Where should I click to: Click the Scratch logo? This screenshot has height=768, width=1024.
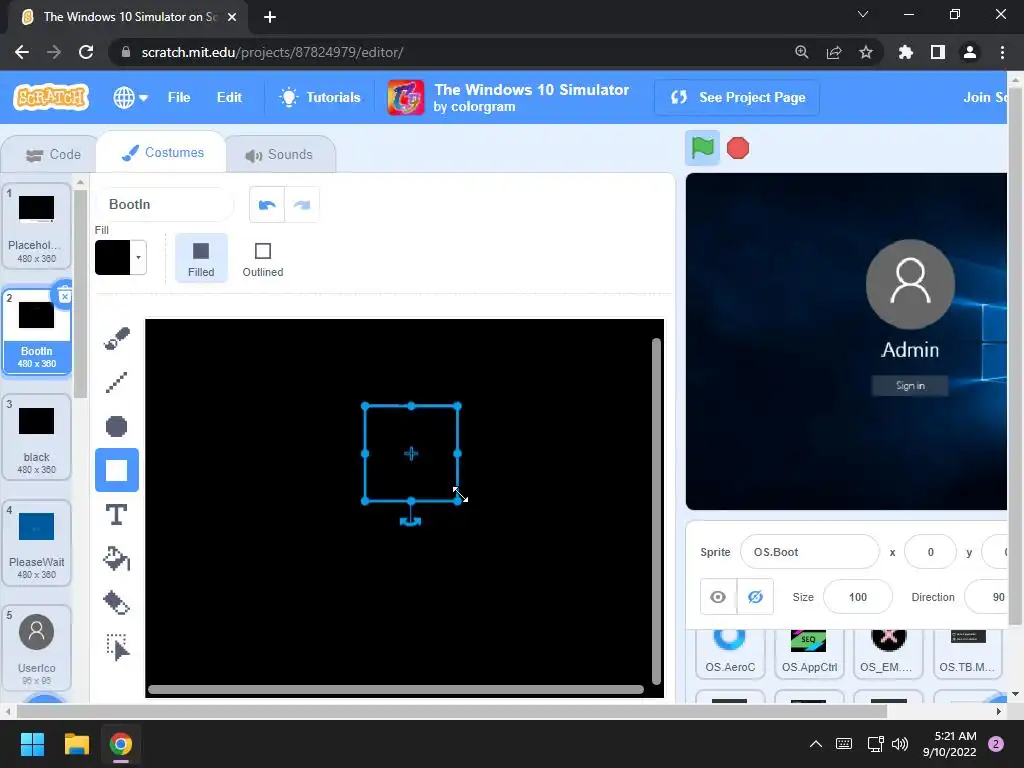[51, 97]
